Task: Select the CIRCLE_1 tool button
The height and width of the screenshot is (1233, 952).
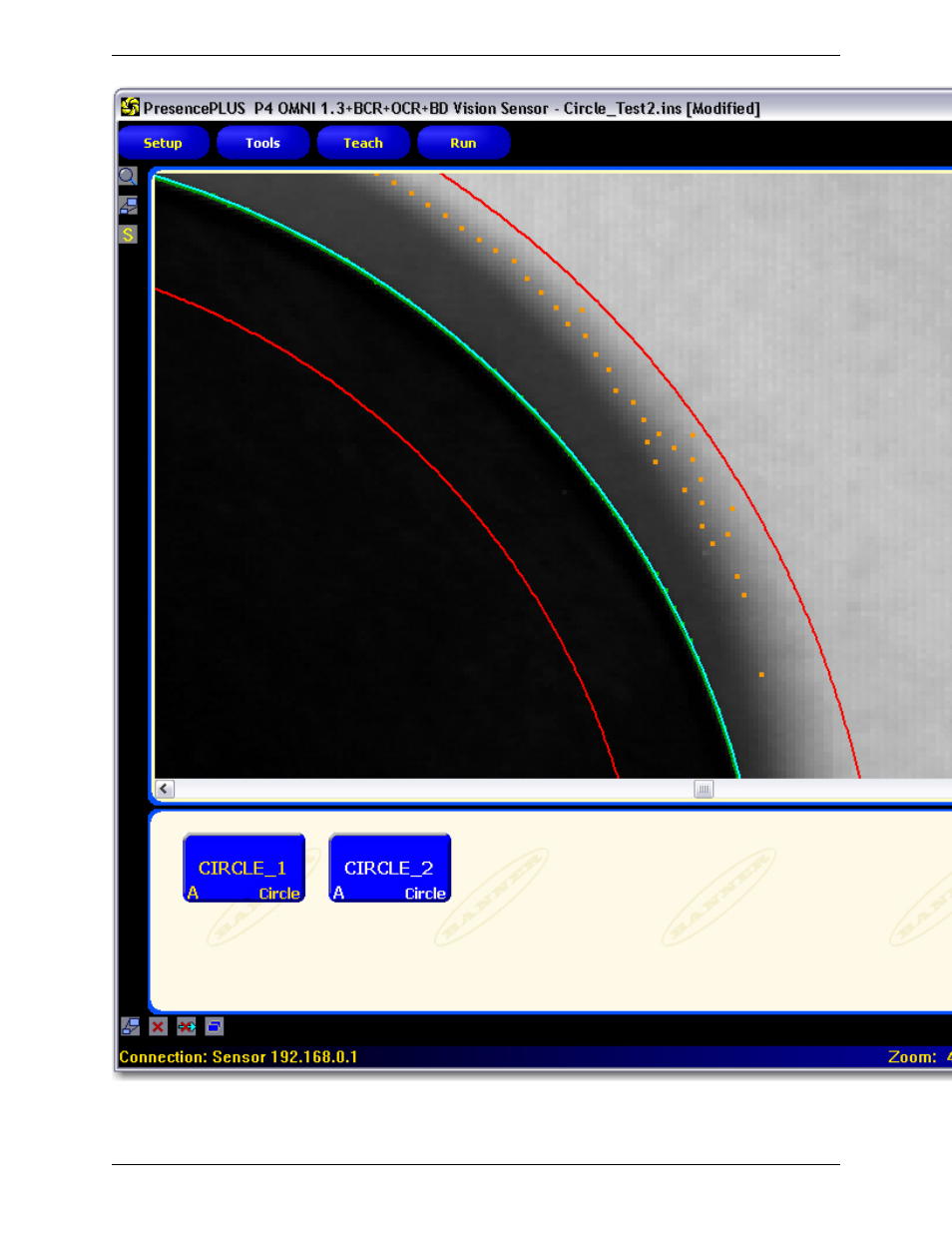Action: pyautogui.click(x=243, y=869)
